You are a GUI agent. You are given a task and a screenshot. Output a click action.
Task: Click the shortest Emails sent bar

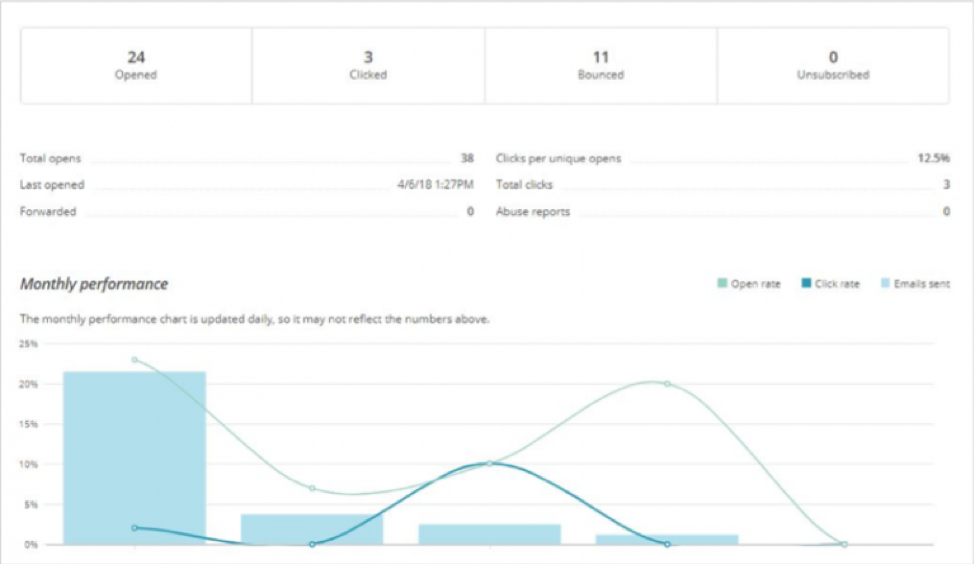click(x=667, y=539)
